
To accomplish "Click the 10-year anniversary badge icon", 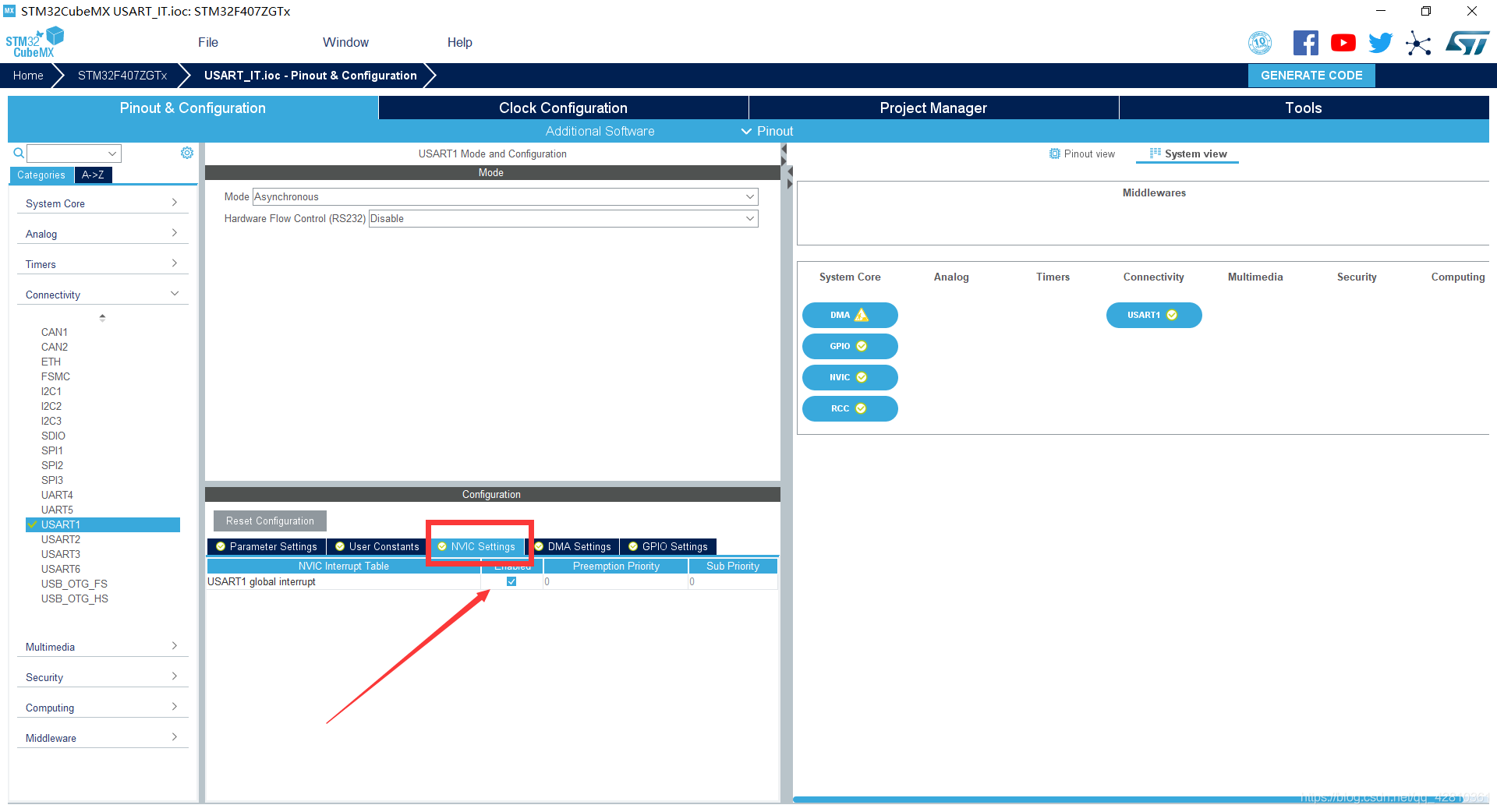I will pos(1260,43).
